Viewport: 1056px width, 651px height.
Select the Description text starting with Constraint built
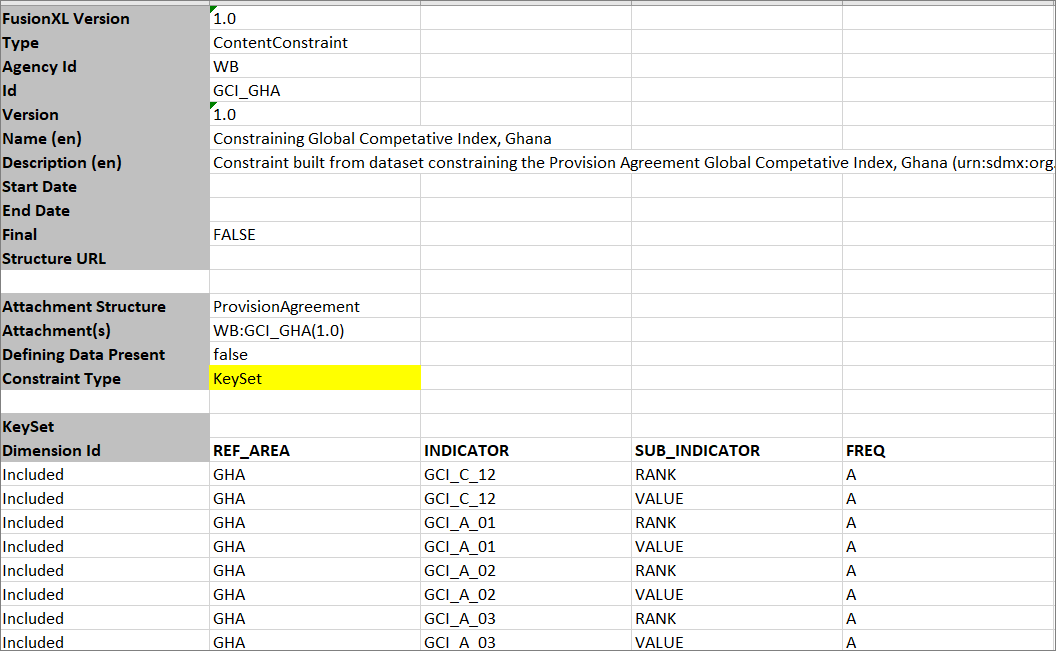pyautogui.click(x=630, y=163)
